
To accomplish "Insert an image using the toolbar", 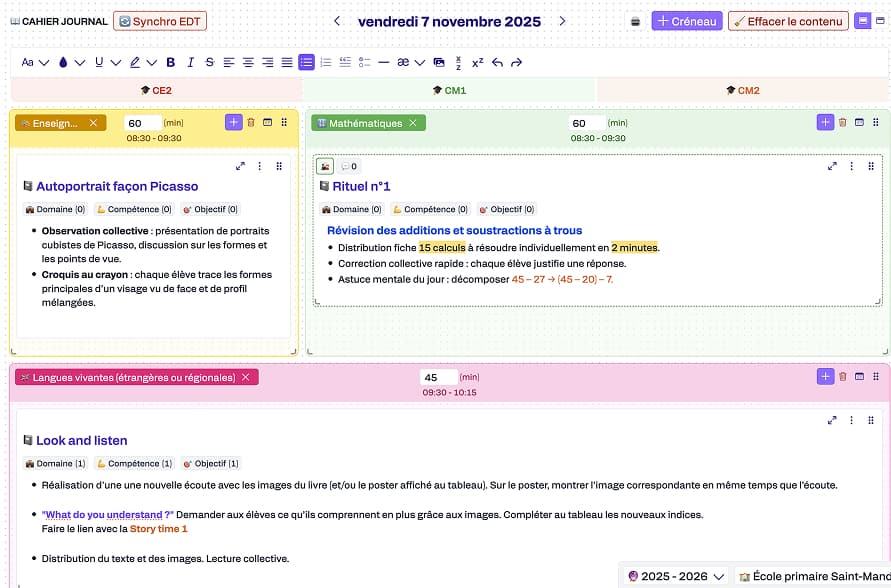I will click(x=439, y=62).
